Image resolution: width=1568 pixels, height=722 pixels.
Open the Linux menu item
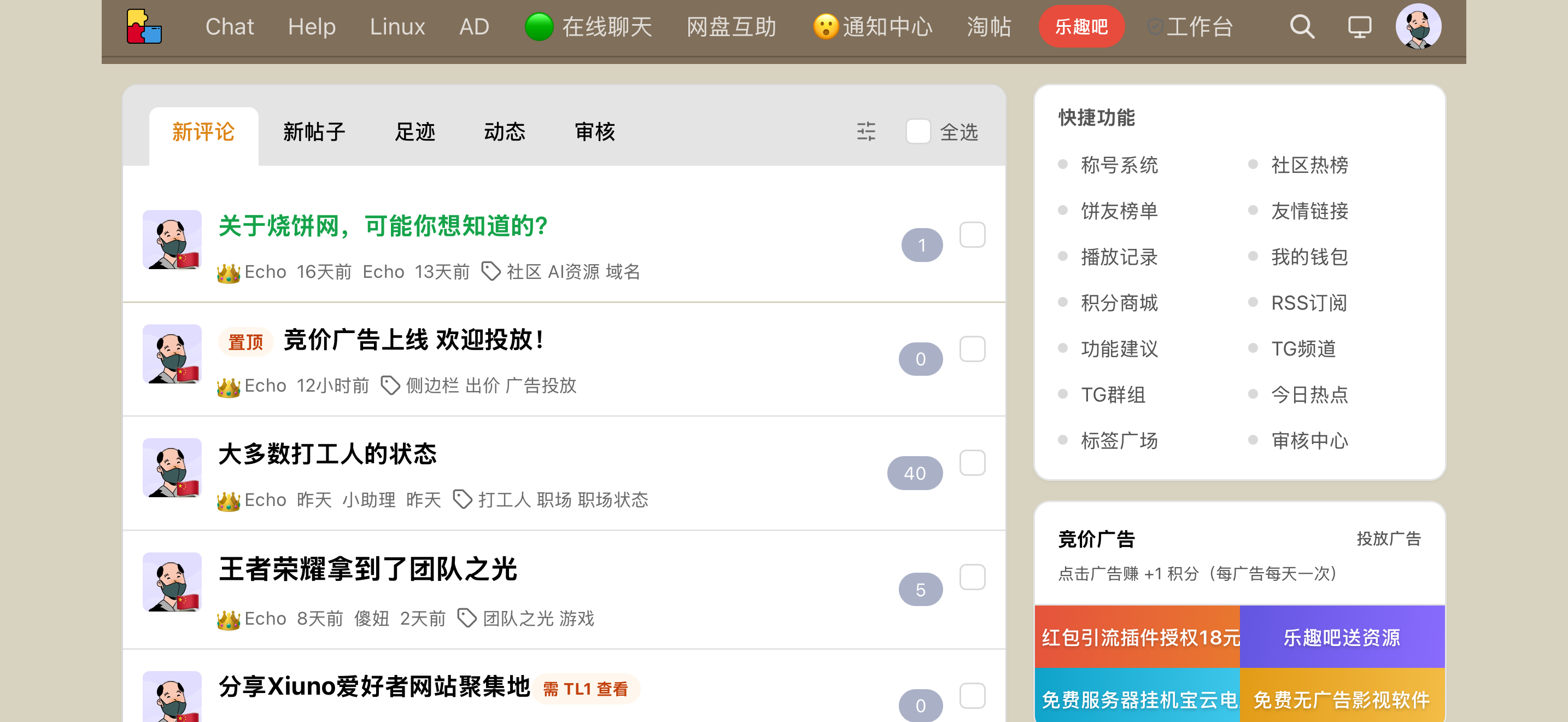point(397,27)
